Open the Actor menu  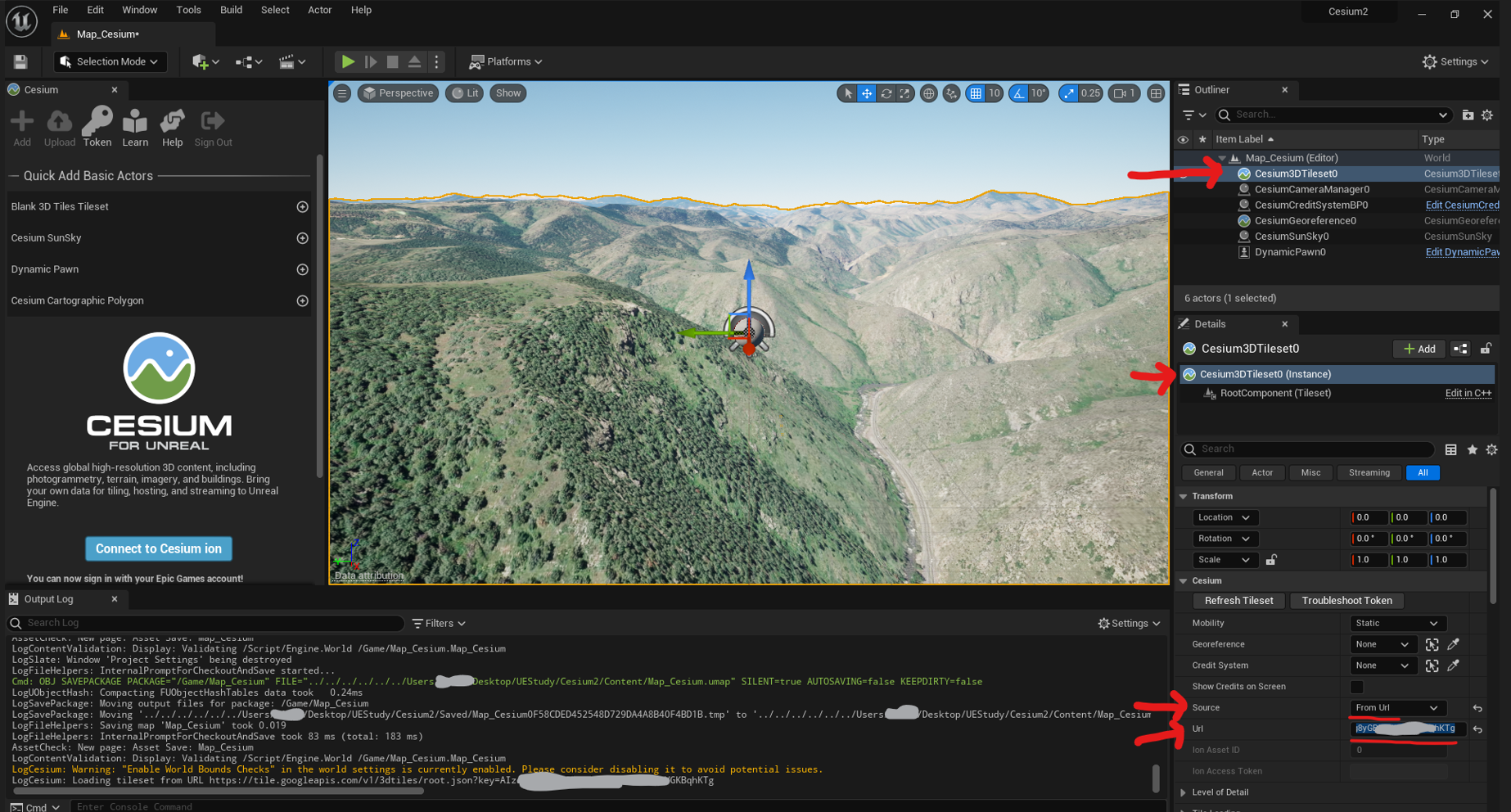click(x=319, y=10)
